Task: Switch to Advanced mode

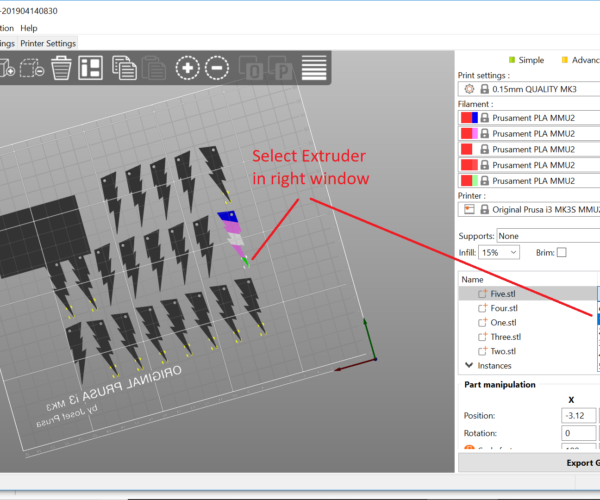Action: pyautogui.click(x=580, y=60)
